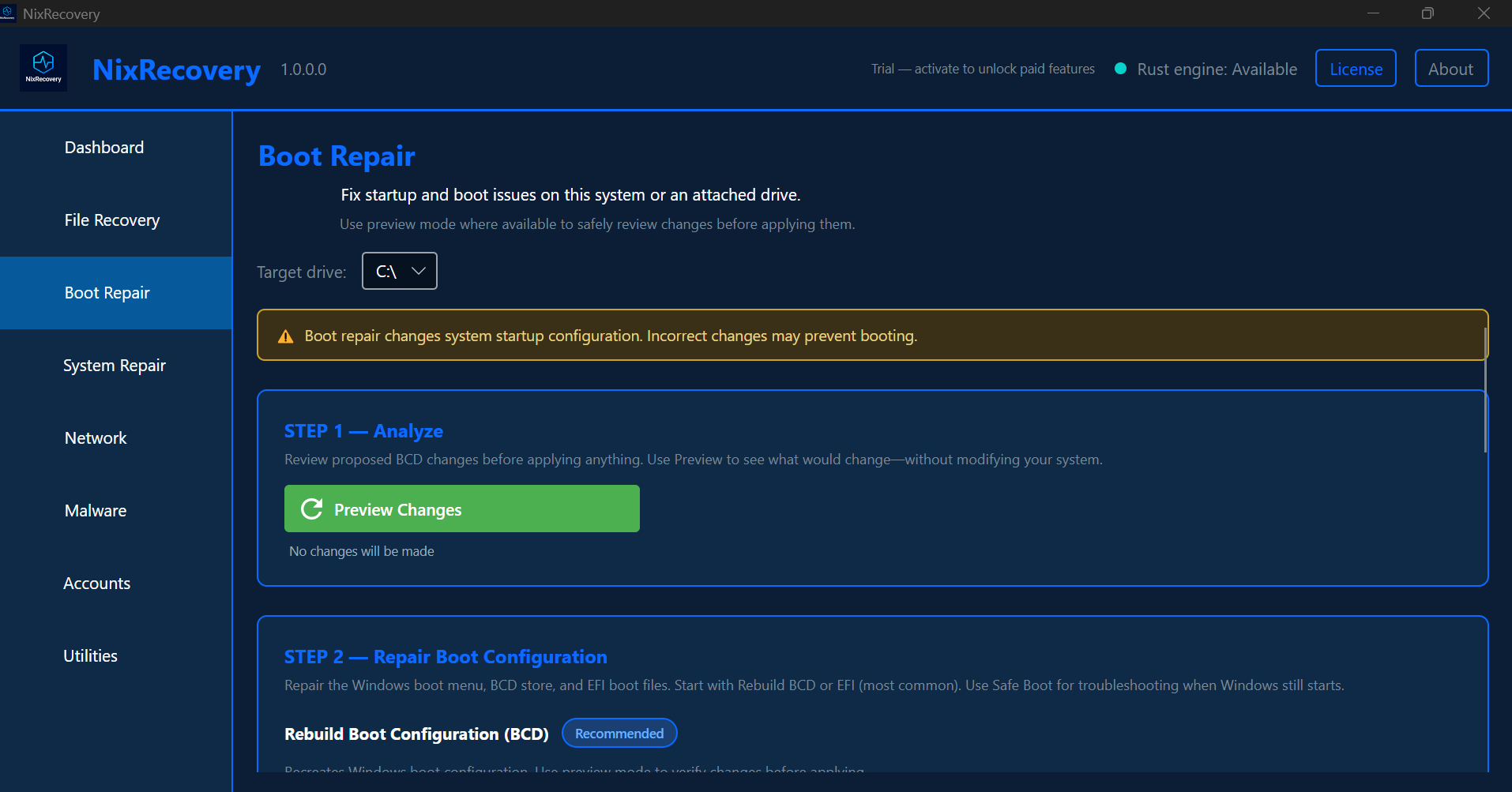
Task: Click the NixRecovery title text
Action: pyautogui.click(x=176, y=70)
